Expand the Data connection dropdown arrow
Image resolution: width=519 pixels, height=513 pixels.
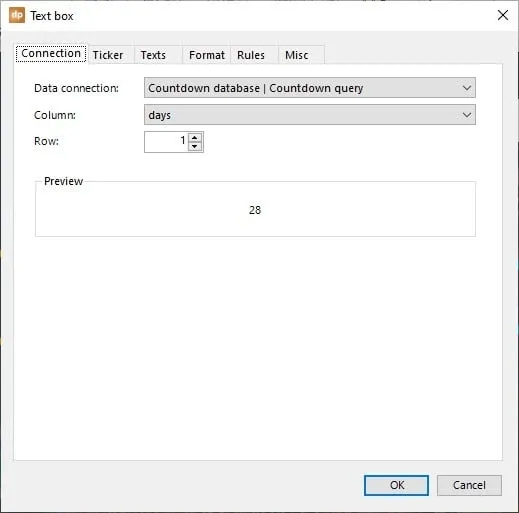467,88
